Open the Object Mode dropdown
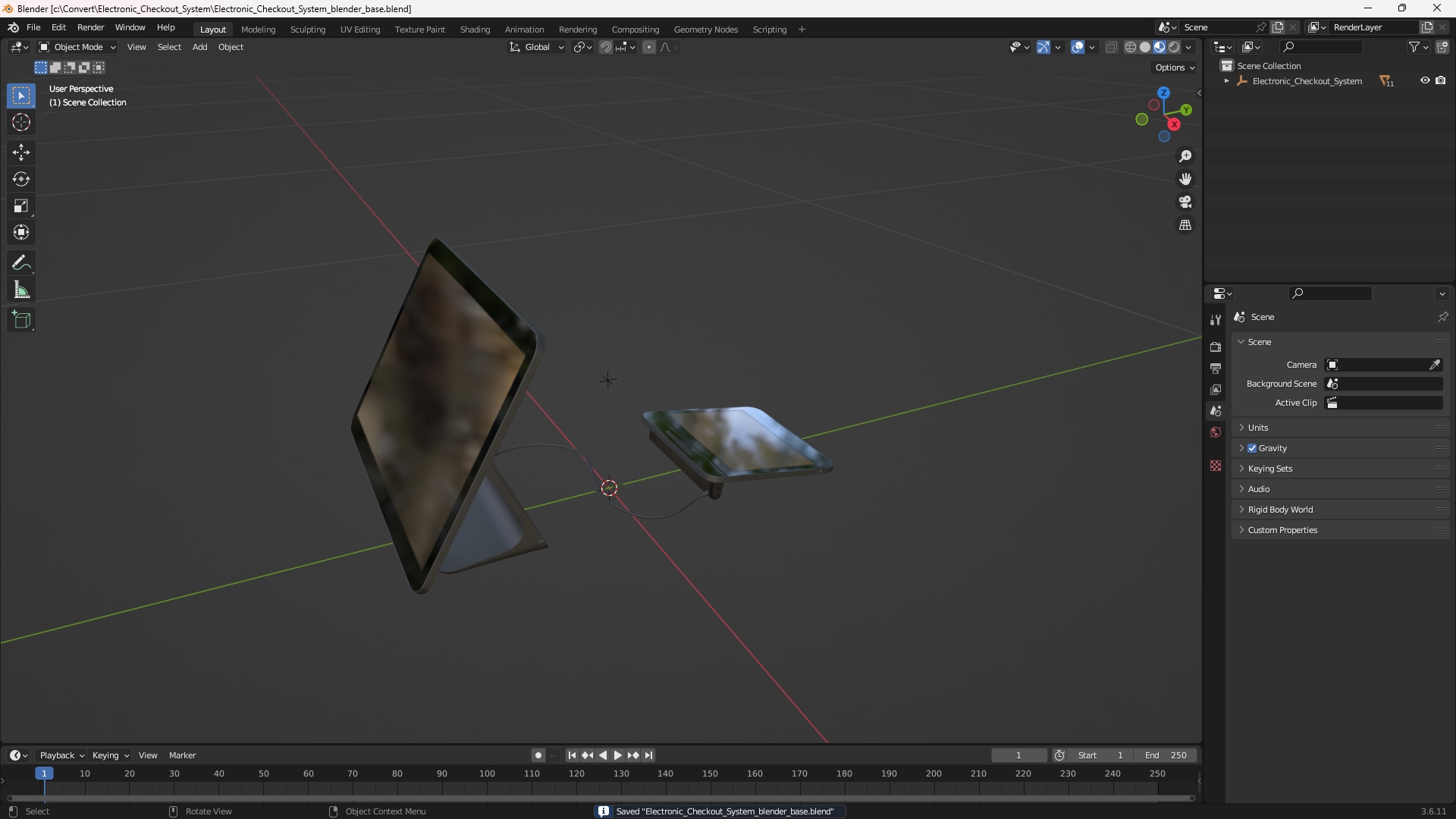The width and height of the screenshot is (1456, 819). click(x=77, y=47)
